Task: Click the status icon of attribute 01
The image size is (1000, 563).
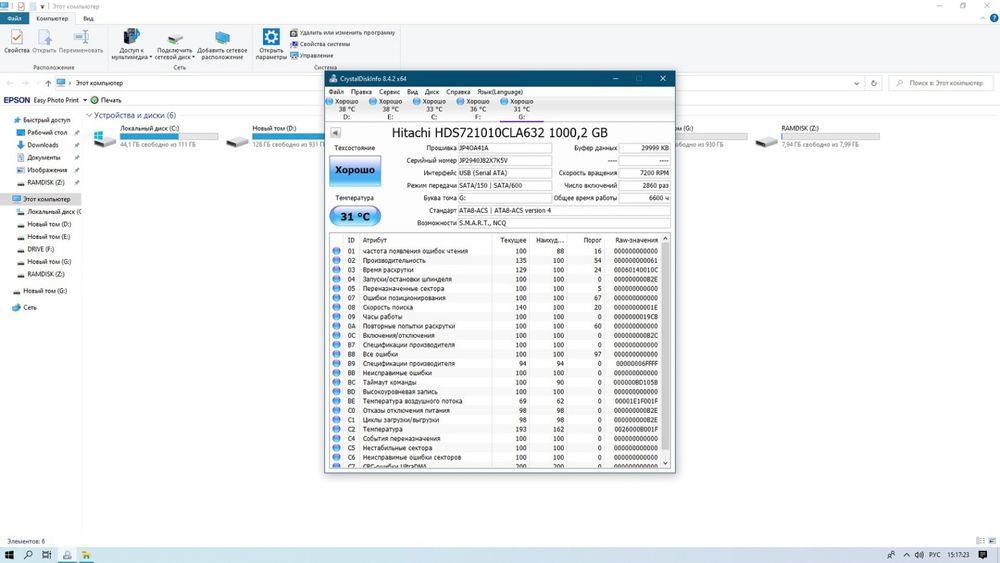Action: 336,251
